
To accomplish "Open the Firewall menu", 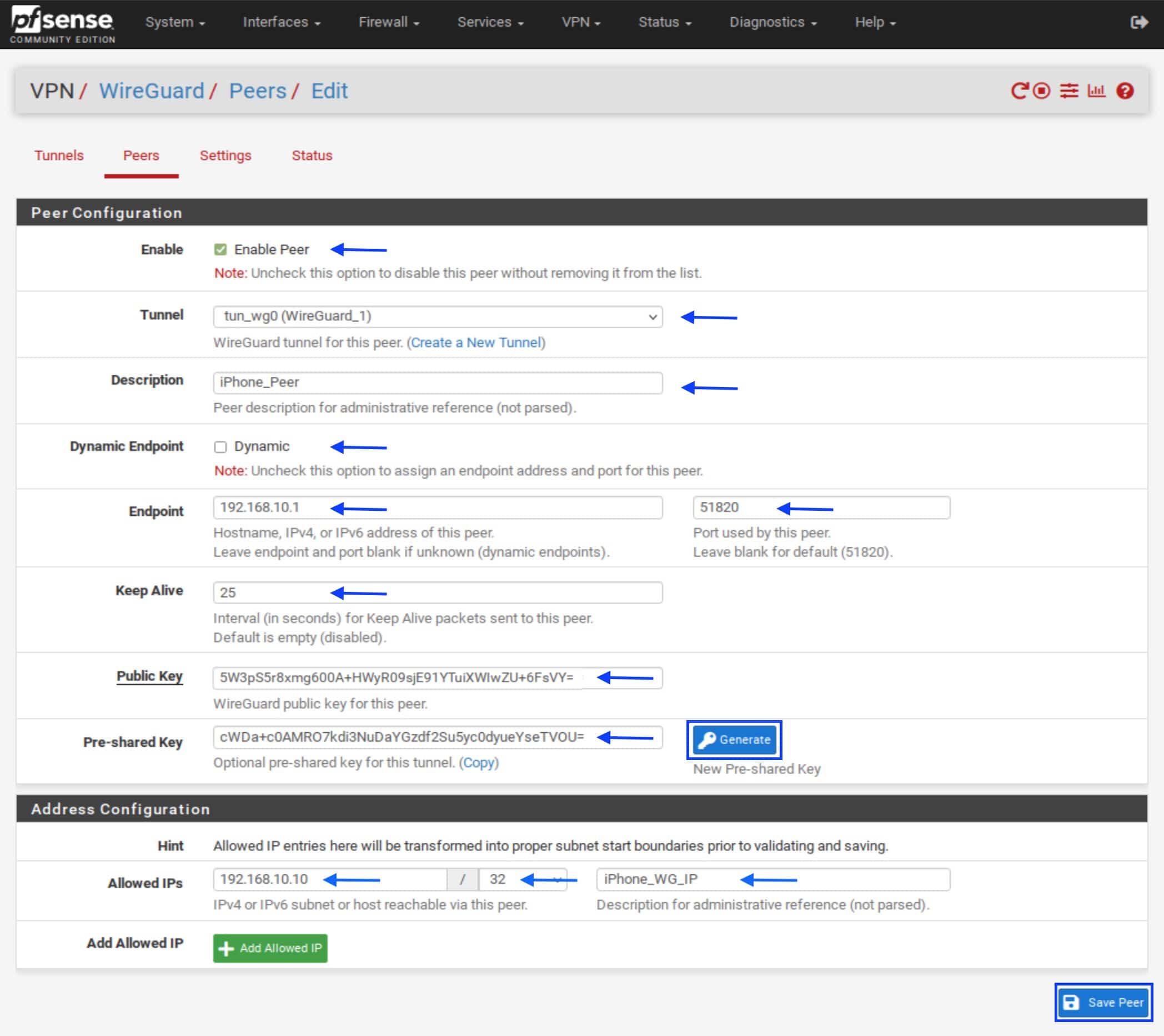I will (x=389, y=22).
